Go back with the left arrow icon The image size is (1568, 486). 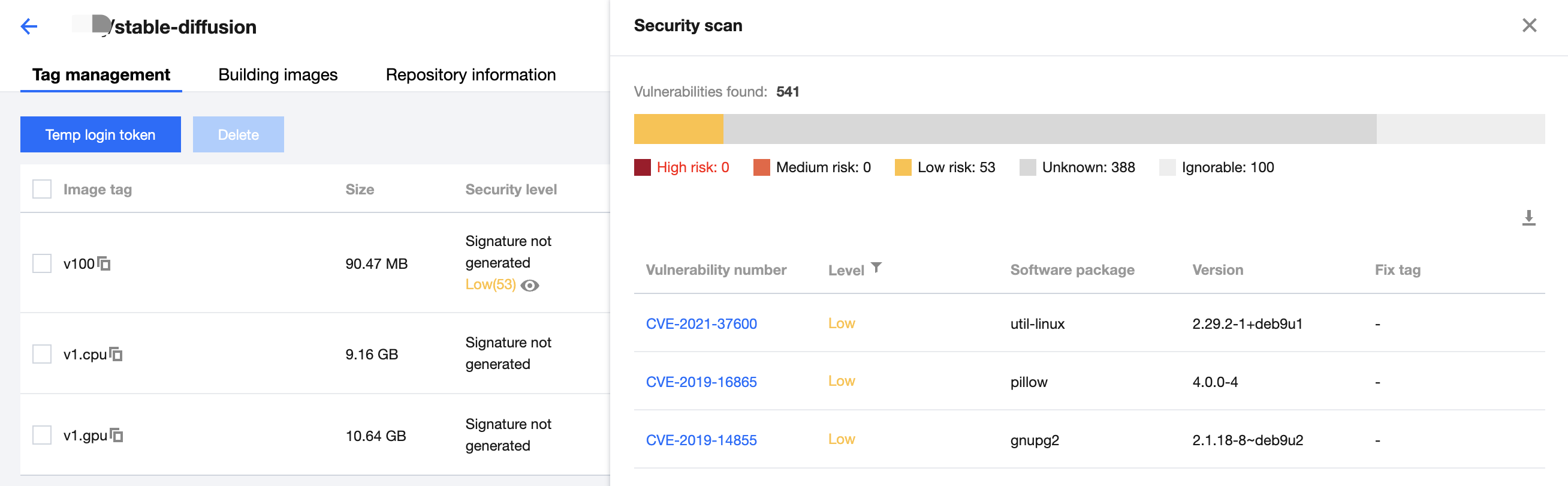(29, 26)
